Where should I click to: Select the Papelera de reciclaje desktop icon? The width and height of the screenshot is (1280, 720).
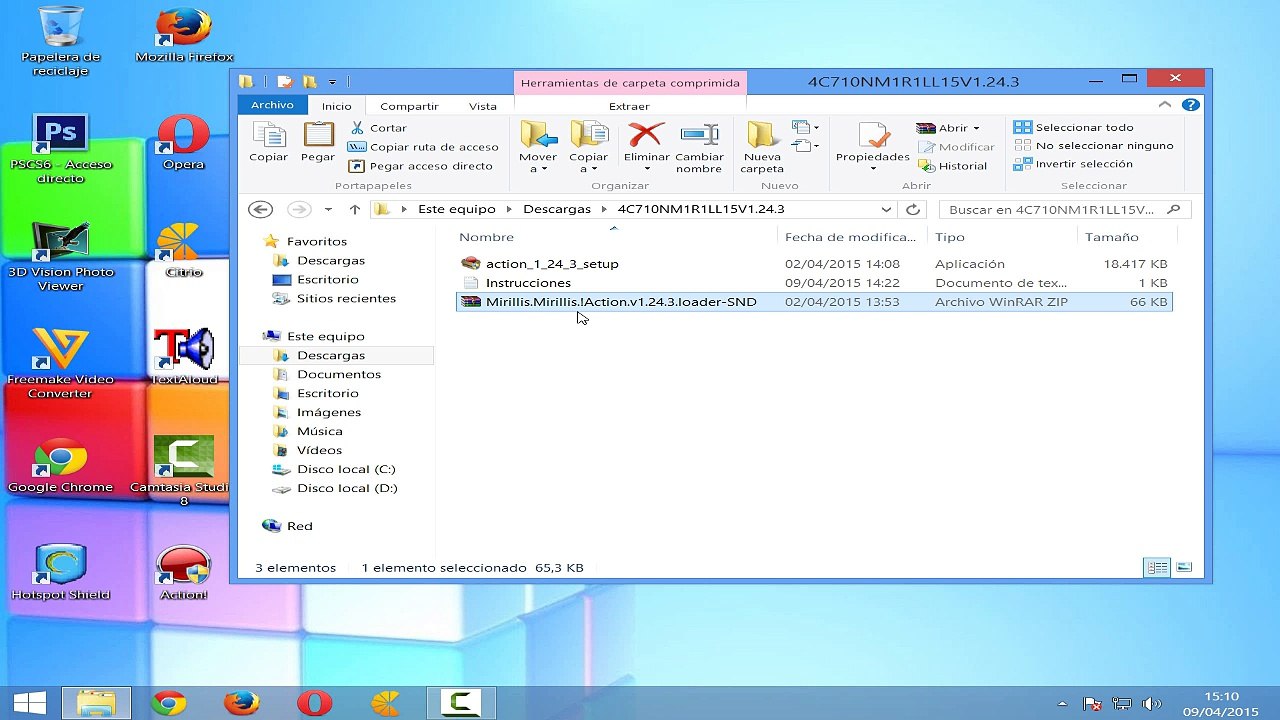point(61,42)
